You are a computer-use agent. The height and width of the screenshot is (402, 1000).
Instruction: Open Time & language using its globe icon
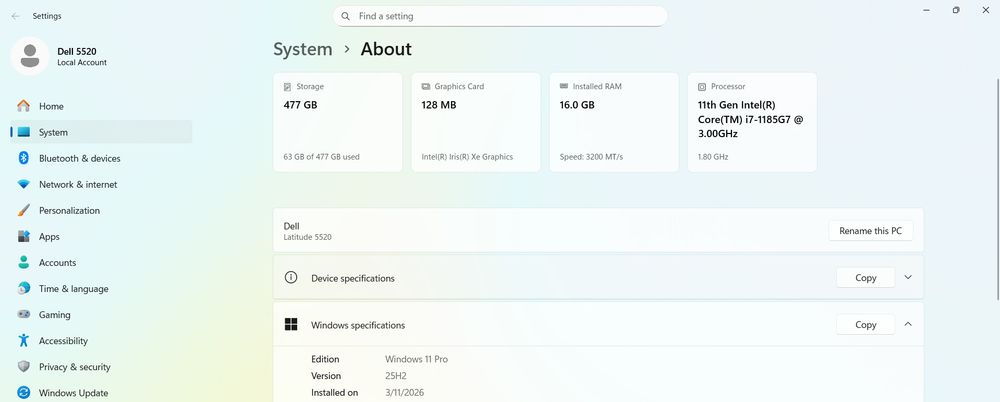tap(23, 289)
